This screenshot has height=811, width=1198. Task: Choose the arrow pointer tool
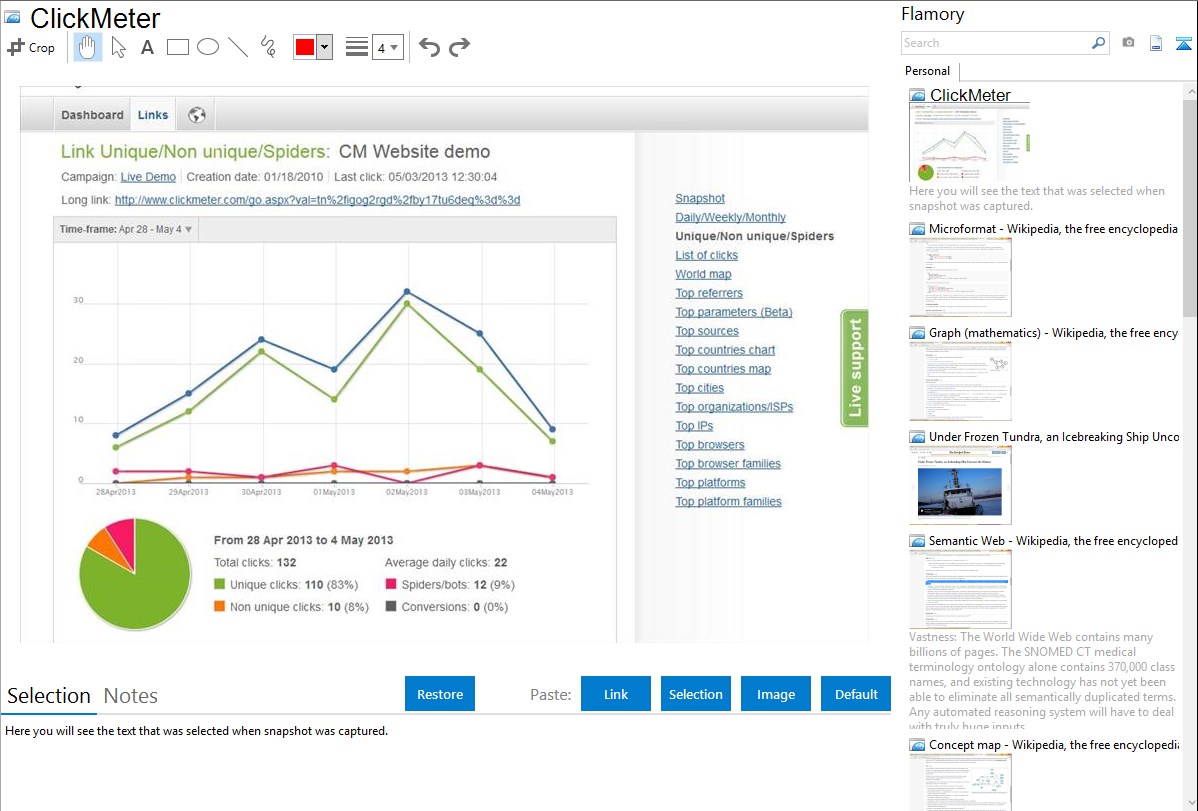click(118, 47)
